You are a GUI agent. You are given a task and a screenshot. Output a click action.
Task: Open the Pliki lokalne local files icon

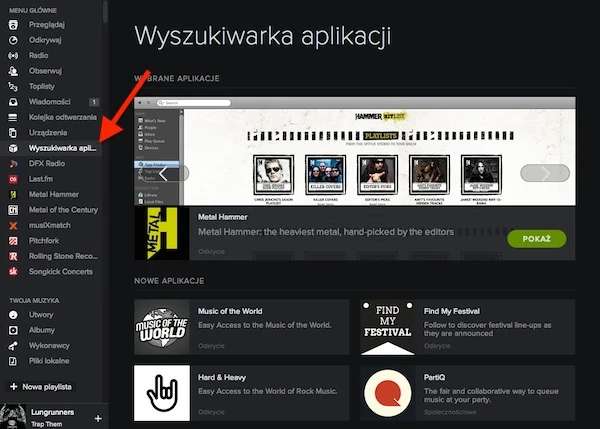(x=13, y=361)
